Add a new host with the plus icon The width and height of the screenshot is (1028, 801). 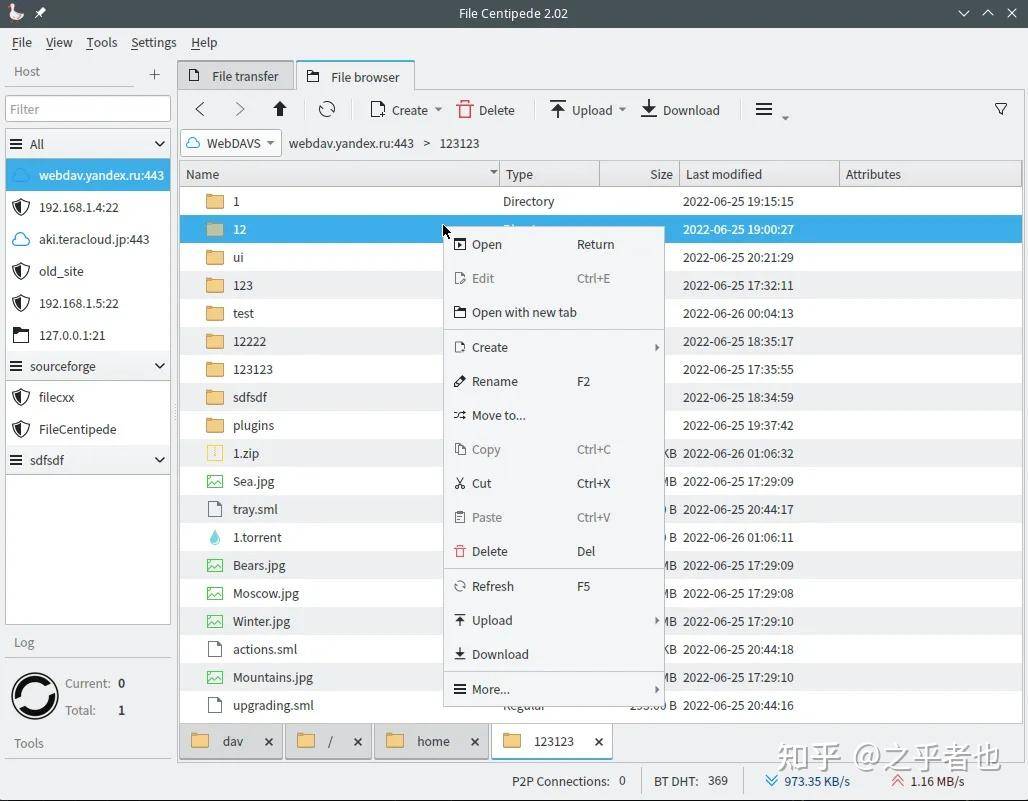tap(154, 74)
